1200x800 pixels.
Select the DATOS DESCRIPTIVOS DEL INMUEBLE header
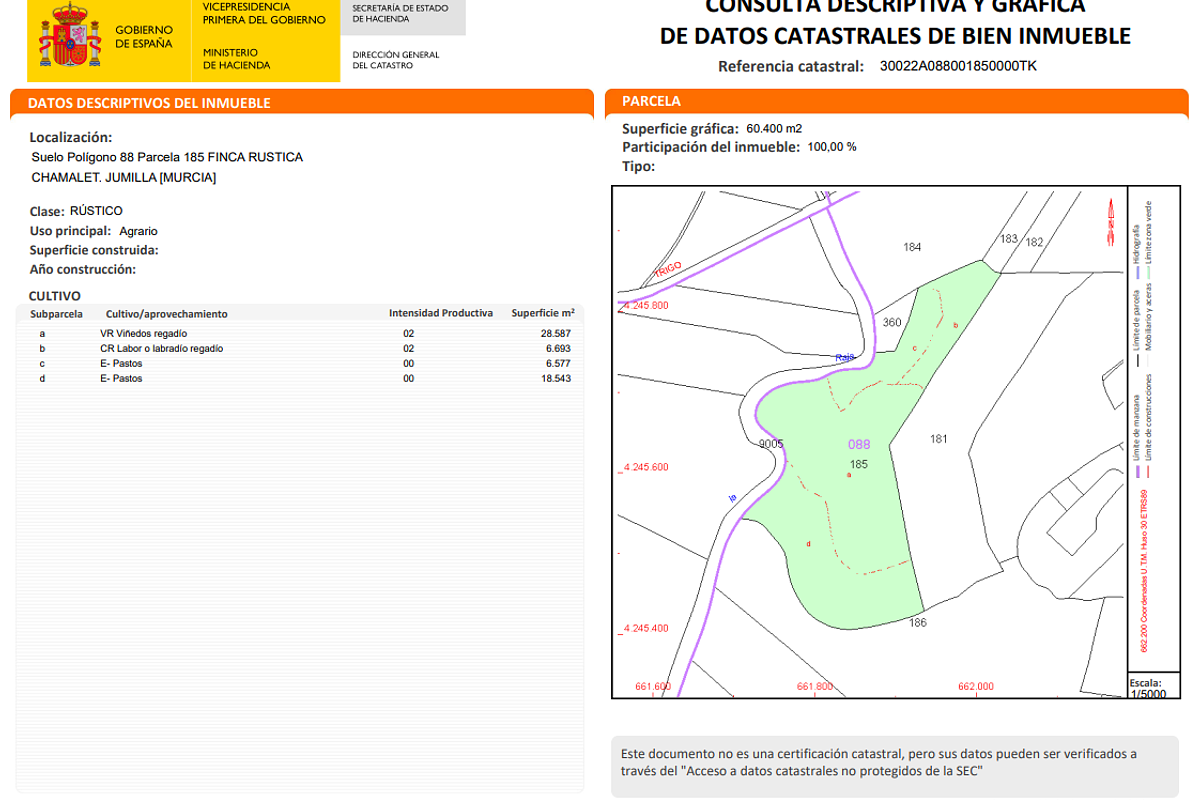click(x=149, y=103)
